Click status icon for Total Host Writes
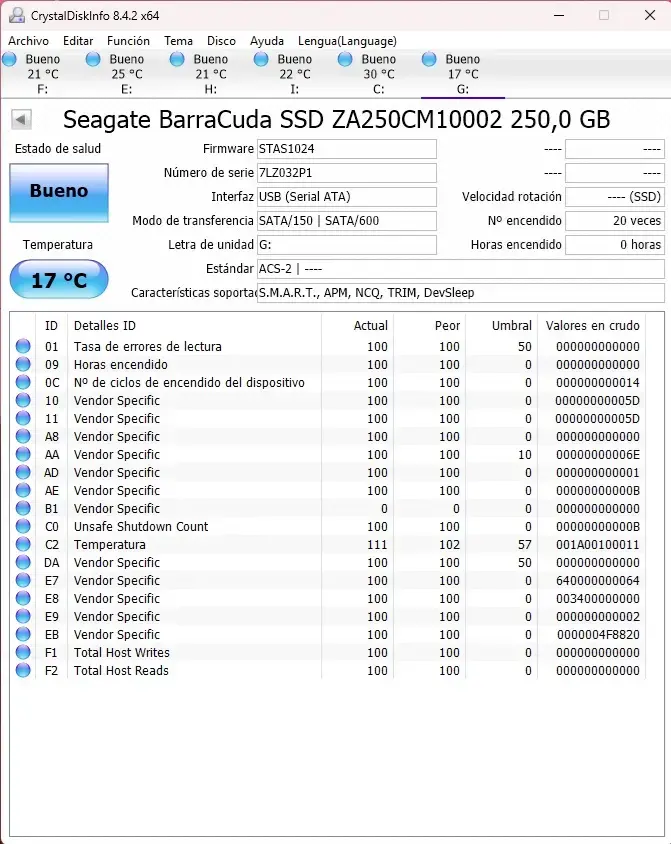 23,652
